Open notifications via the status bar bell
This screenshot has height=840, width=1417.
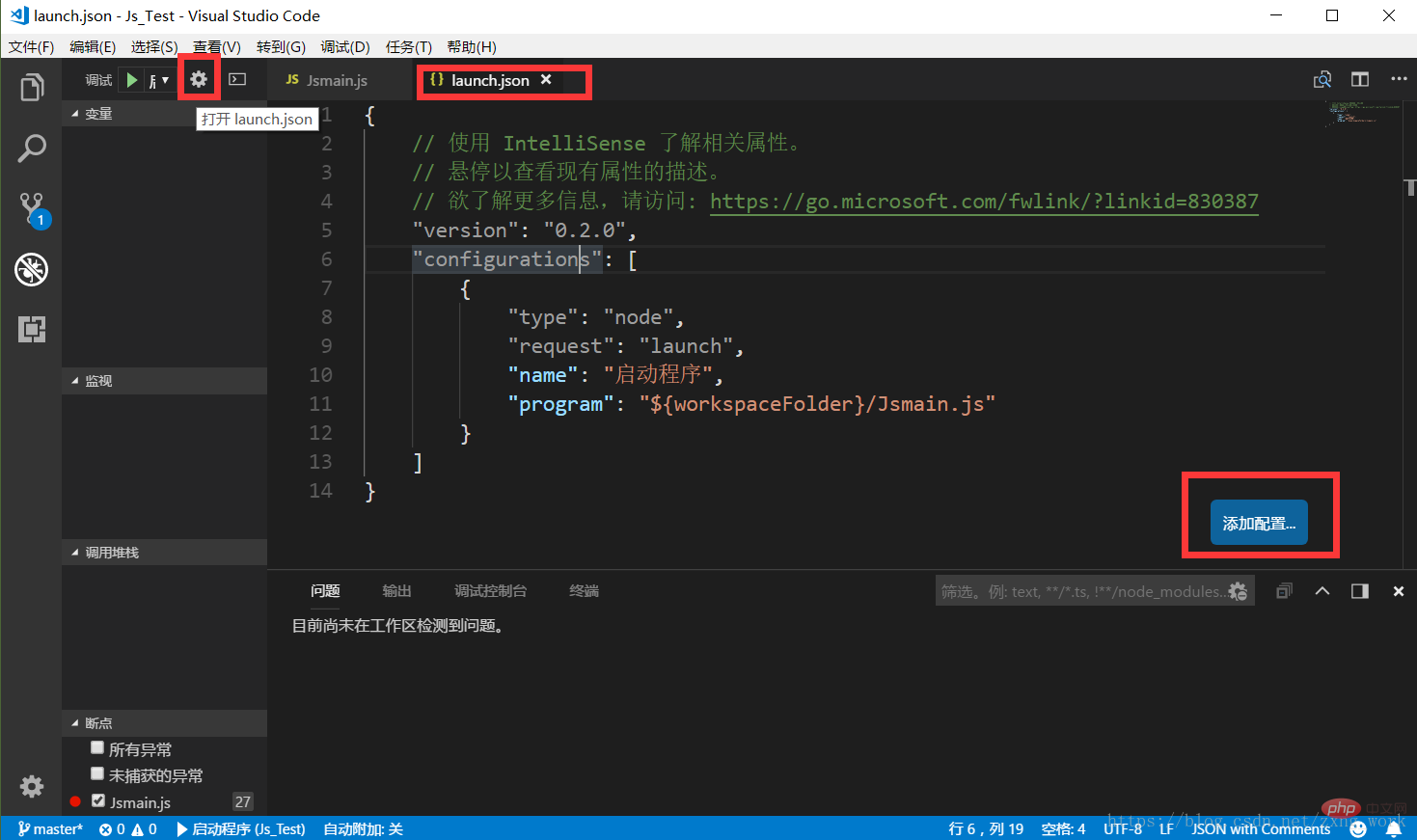pos(1394,828)
